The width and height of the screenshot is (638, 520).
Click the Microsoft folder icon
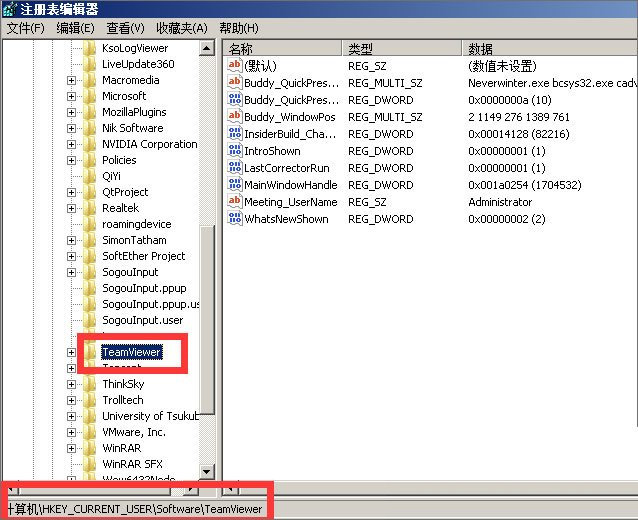[90, 96]
